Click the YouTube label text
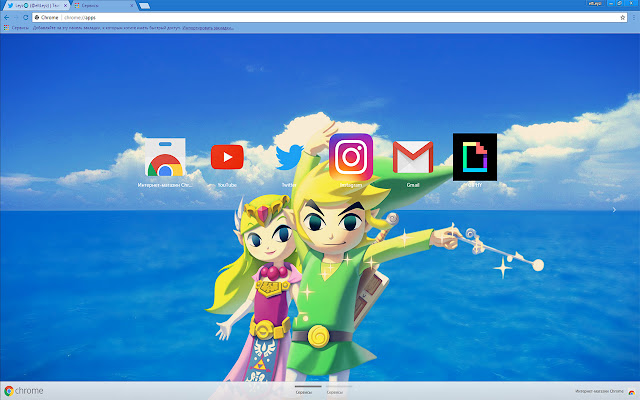This screenshot has height=400, width=640. (x=227, y=185)
